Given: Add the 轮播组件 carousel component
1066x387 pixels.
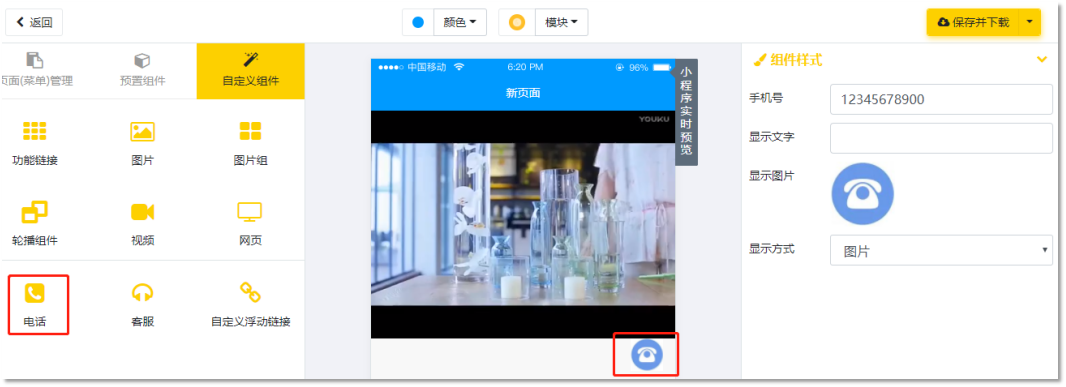Looking at the screenshot, I should pos(35,224).
